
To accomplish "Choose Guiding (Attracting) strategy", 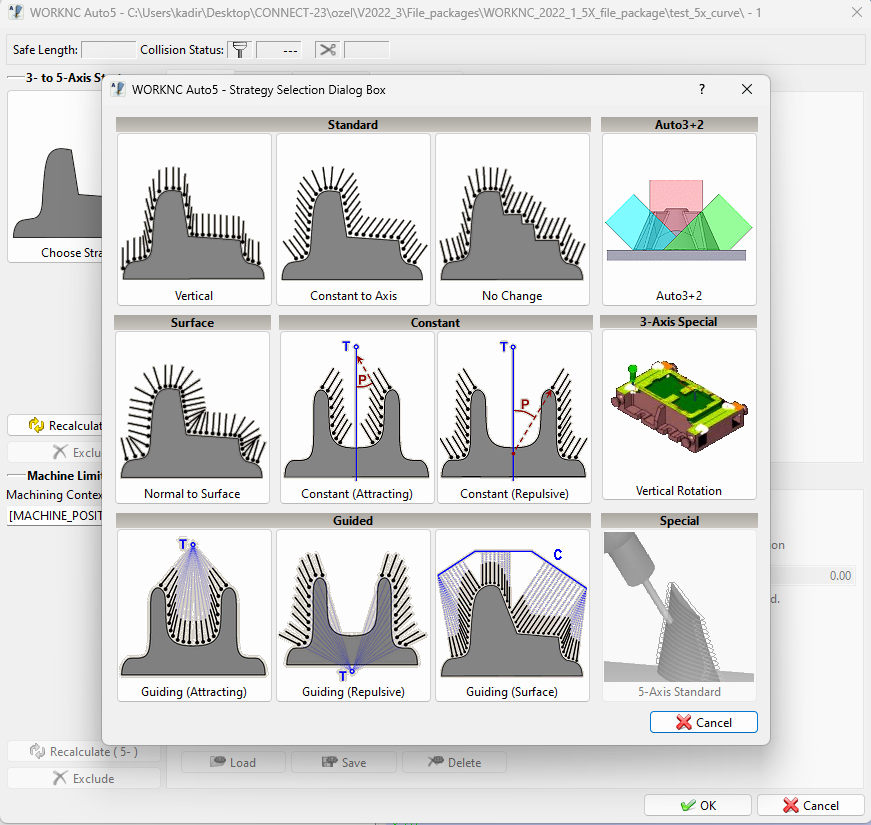I will 194,615.
